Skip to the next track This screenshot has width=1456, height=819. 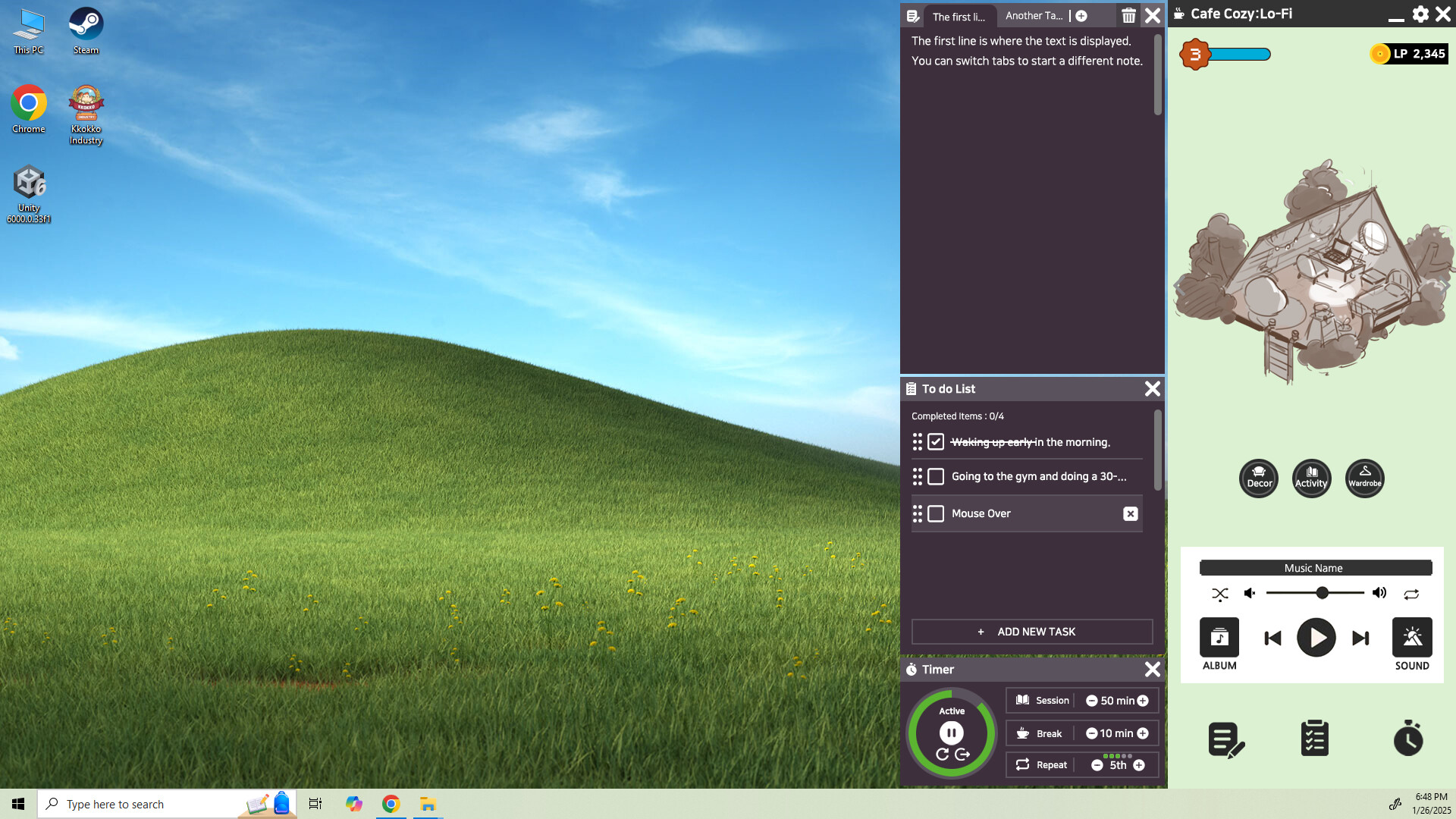[x=1360, y=639]
